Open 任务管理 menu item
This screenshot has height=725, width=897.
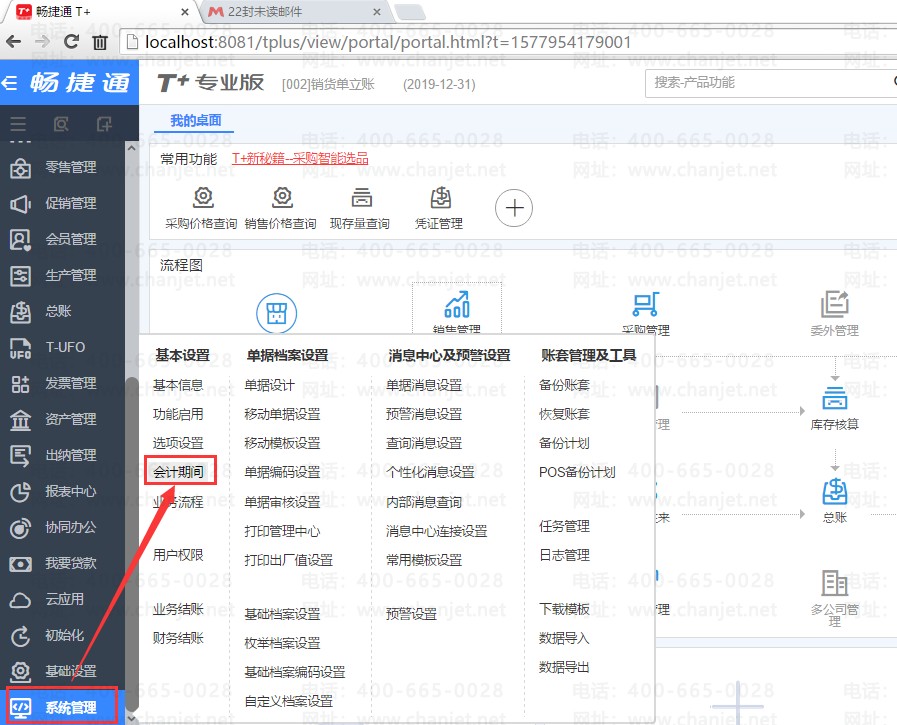click(x=564, y=526)
